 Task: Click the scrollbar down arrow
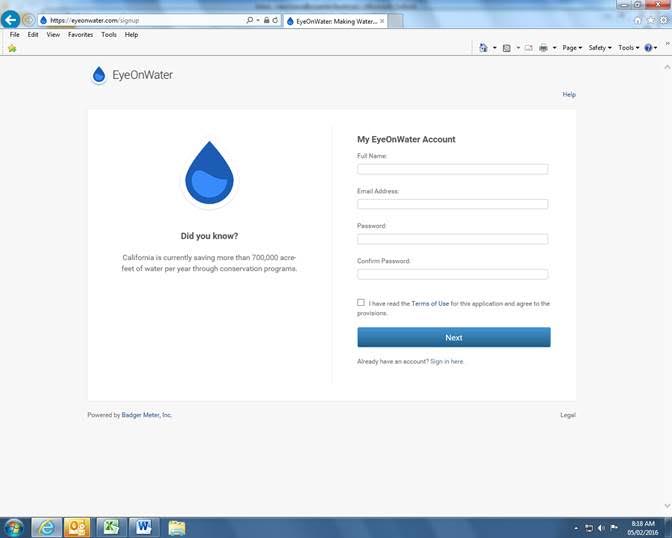(x=667, y=506)
